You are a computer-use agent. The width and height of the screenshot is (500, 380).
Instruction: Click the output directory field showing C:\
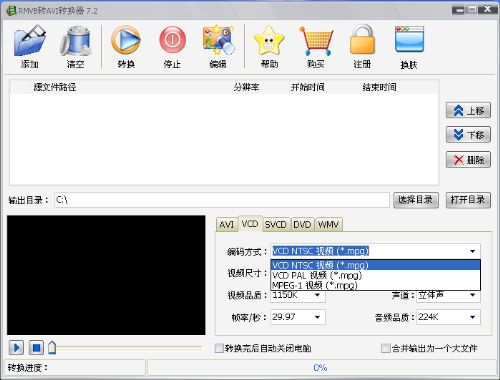222,200
